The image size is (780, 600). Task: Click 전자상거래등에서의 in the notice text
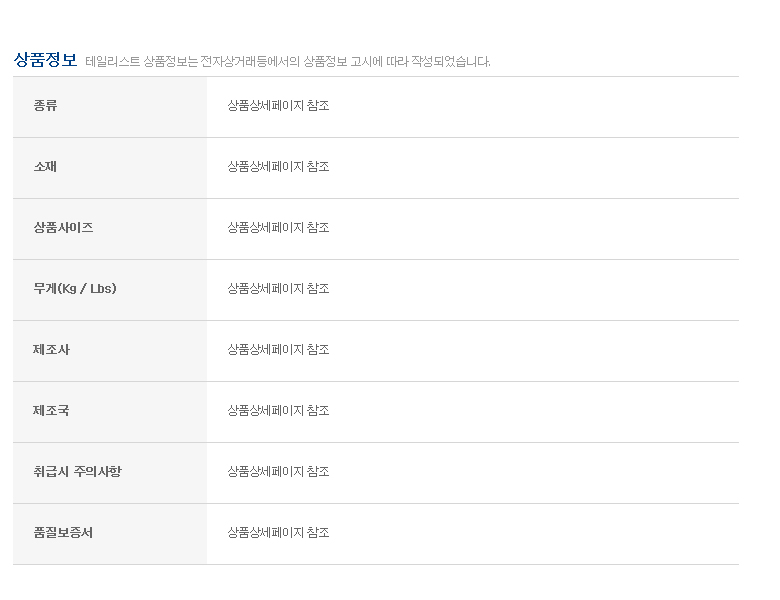coord(250,62)
